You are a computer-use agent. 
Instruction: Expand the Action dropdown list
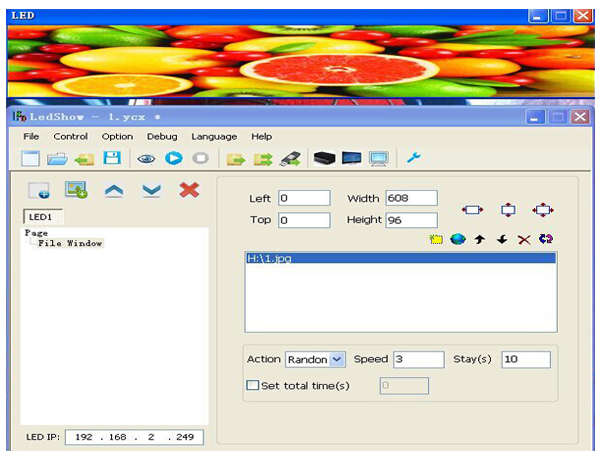pos(337,359)
